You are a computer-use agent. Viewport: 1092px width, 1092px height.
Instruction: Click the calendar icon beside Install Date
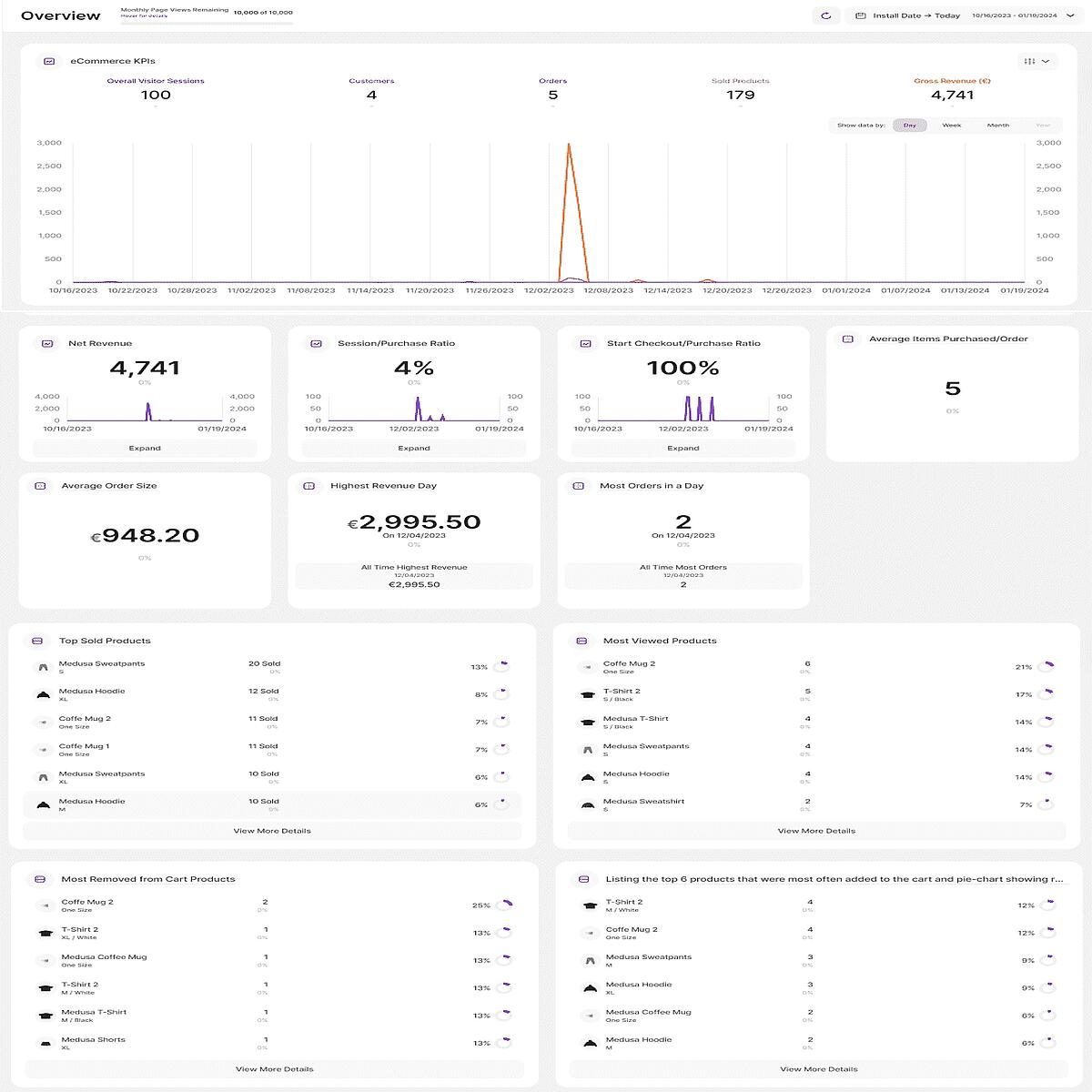(x=860, y=15)
